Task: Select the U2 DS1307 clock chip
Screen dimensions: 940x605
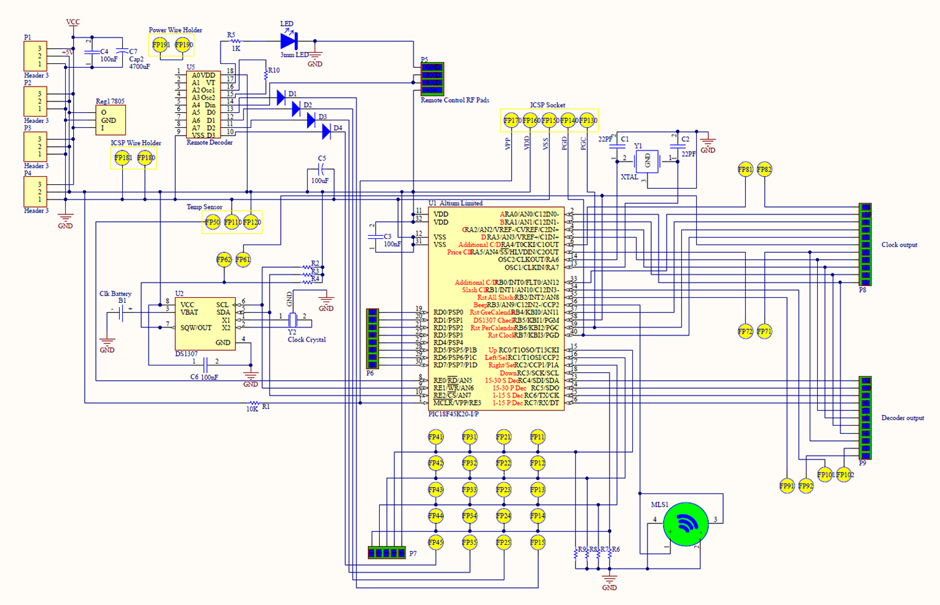Action: (x=205, y=324)
